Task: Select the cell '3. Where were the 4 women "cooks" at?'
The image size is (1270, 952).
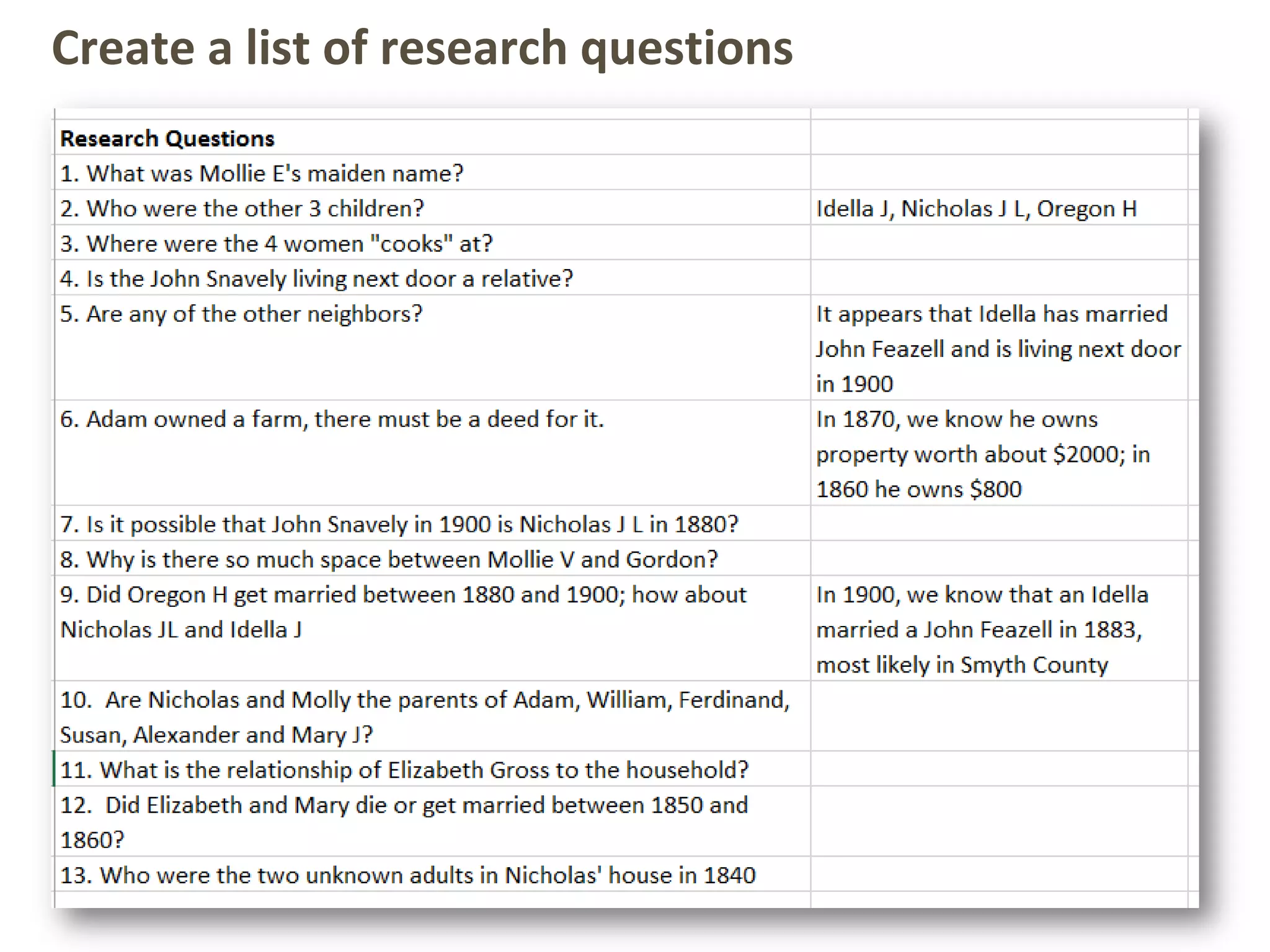Action: tap(432, 243)
